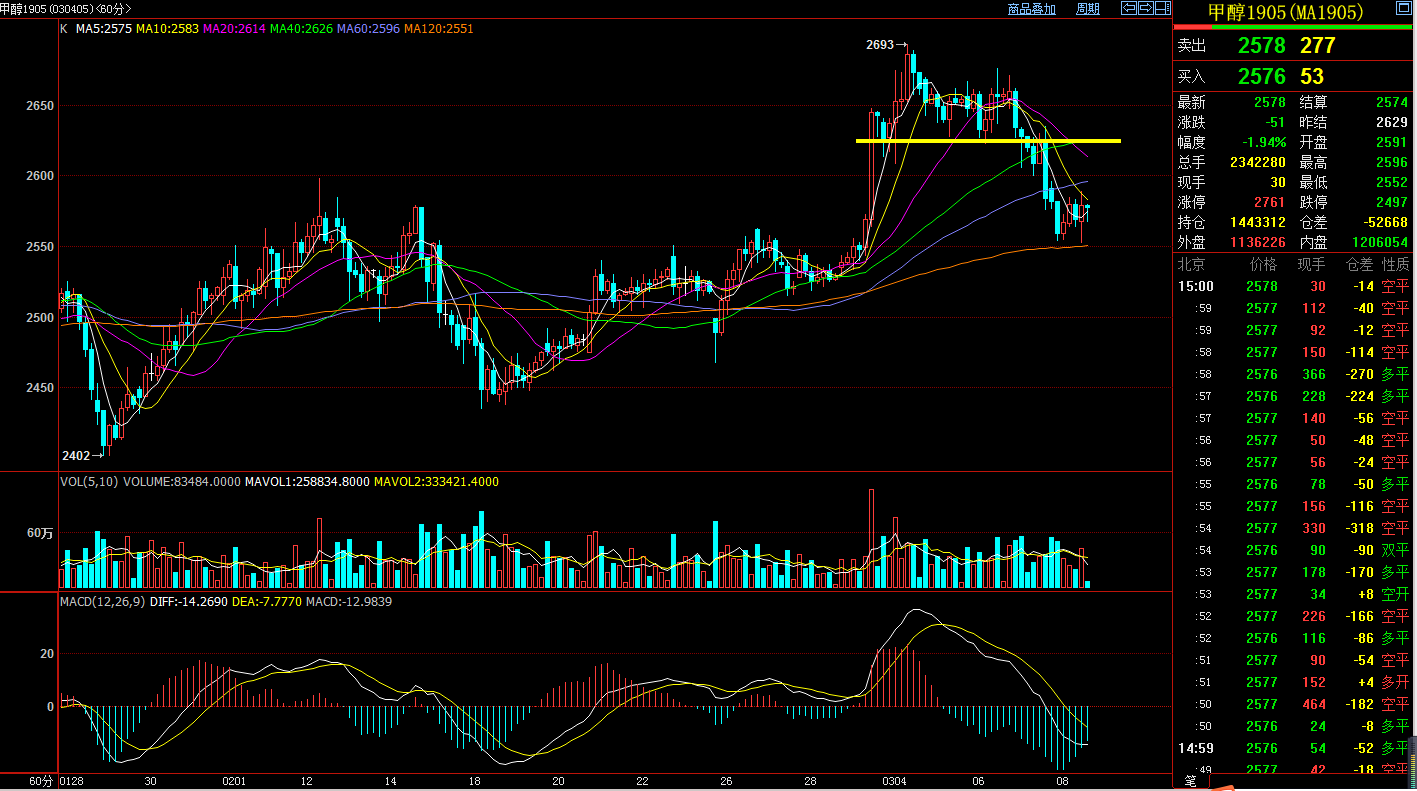
Task: Select the tick row marked 空开
Action: click(1294, 594)
